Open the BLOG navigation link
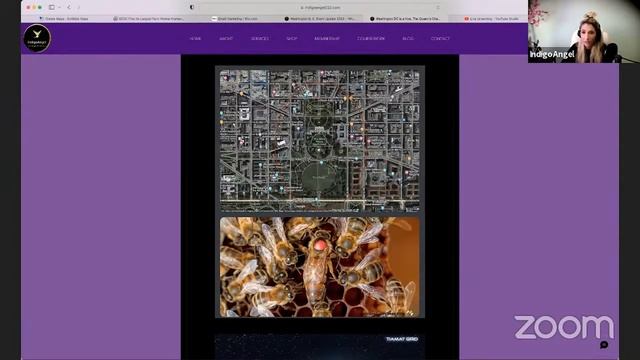Screen dimensions: 640x360 pos(408,39)
